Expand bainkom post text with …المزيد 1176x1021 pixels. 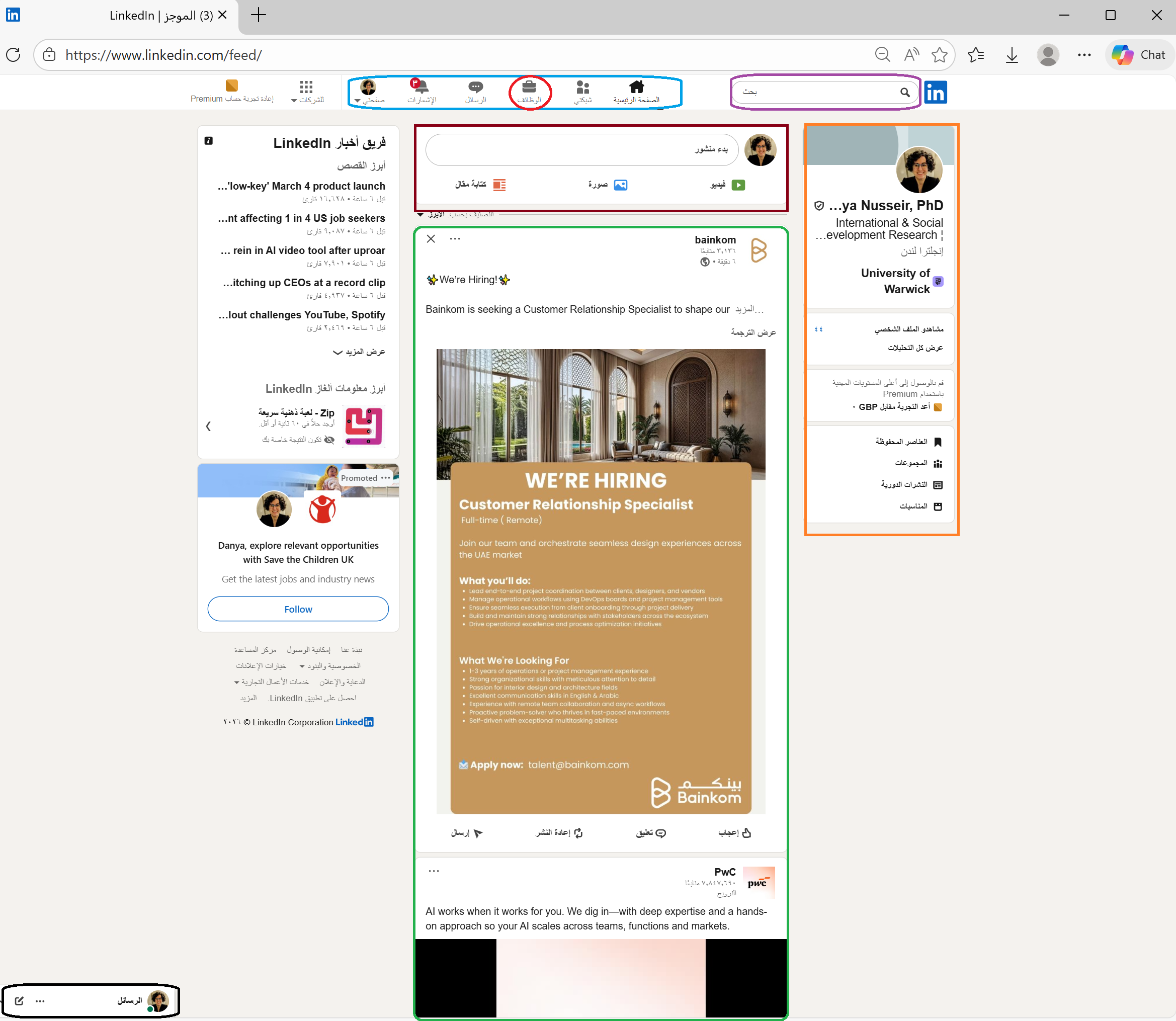pyautogui.click(x=749, y=309)
